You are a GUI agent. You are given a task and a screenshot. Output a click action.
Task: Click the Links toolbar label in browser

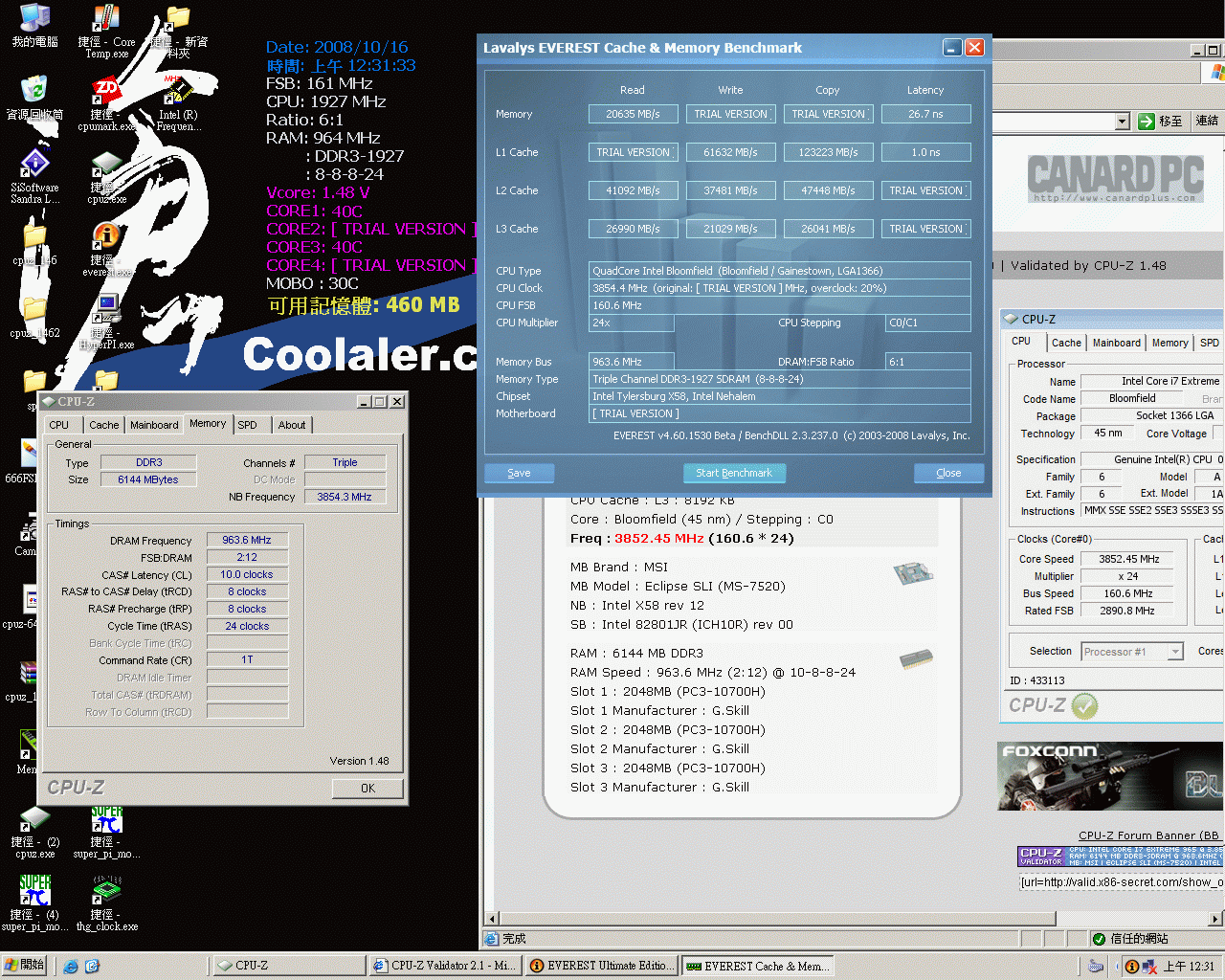coord(1207,121)
